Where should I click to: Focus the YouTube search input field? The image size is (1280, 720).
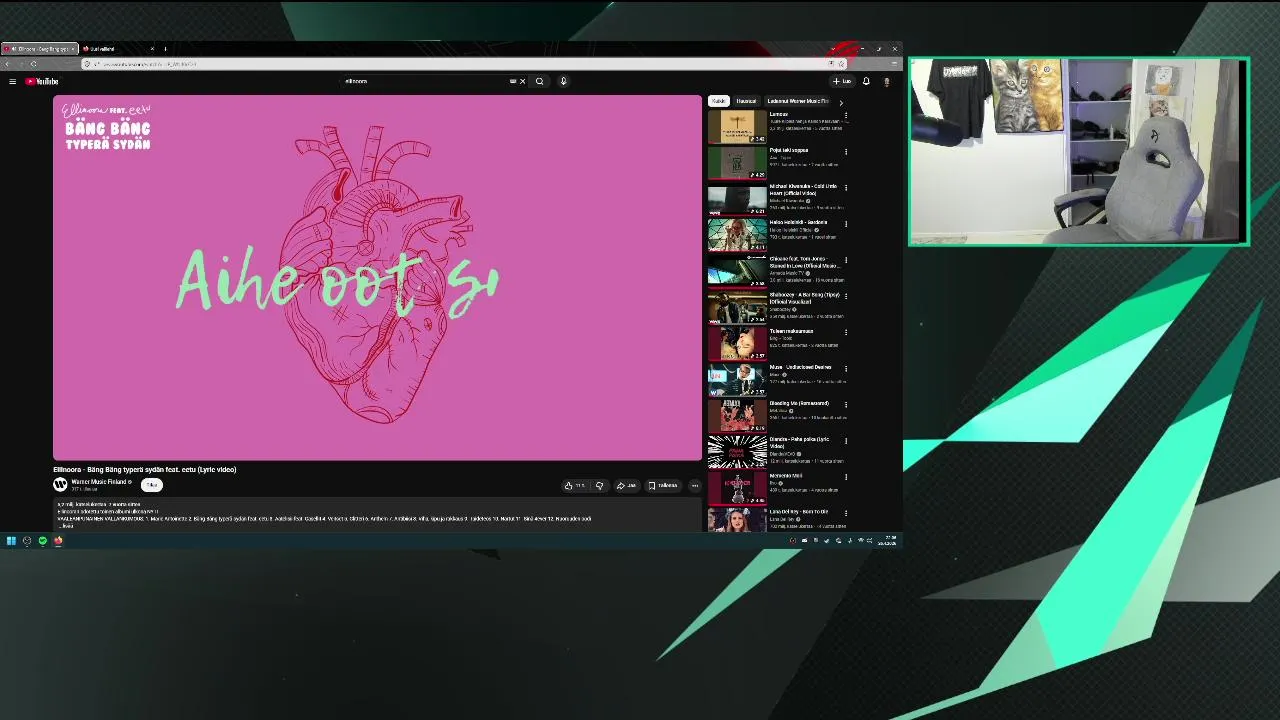click(425, 81)
